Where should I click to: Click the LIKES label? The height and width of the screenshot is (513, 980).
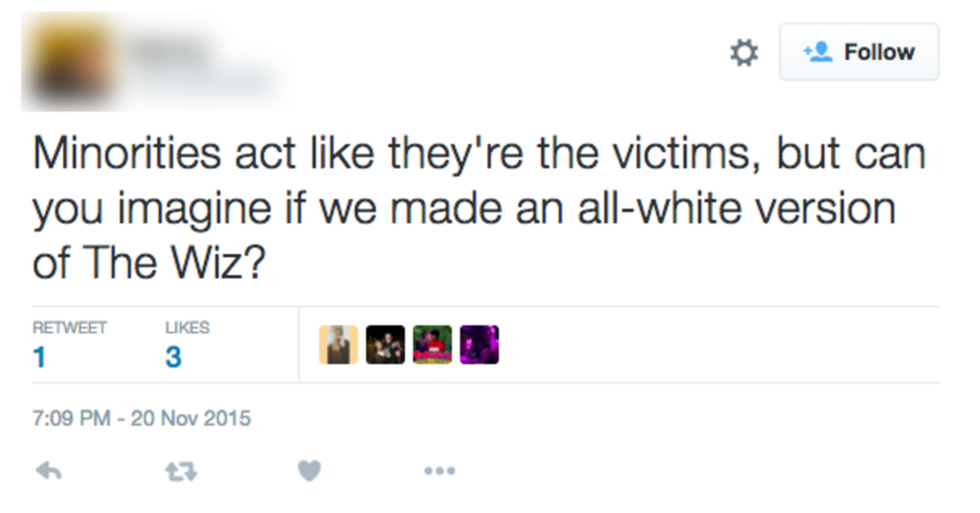click(187, 328)
